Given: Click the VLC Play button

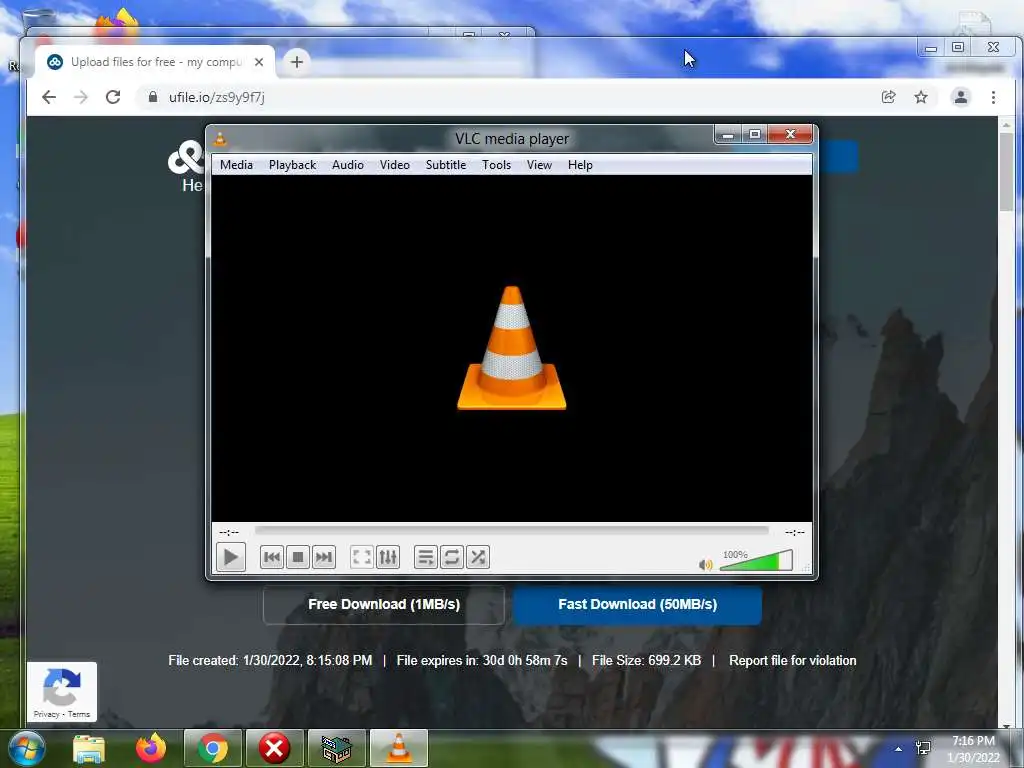Looking at the screenshot, I should (231, 557).
